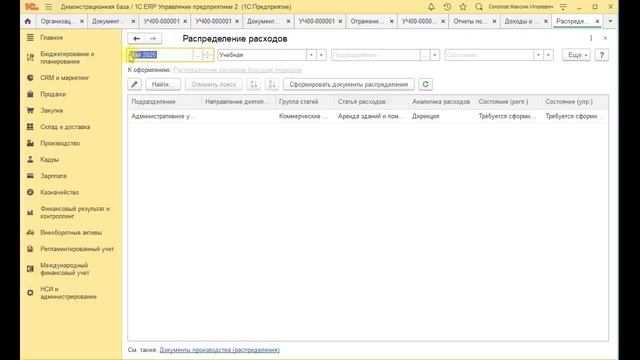Open period selection ellipsis button
The width and height of the screenshot is (640, 360).
198,55
